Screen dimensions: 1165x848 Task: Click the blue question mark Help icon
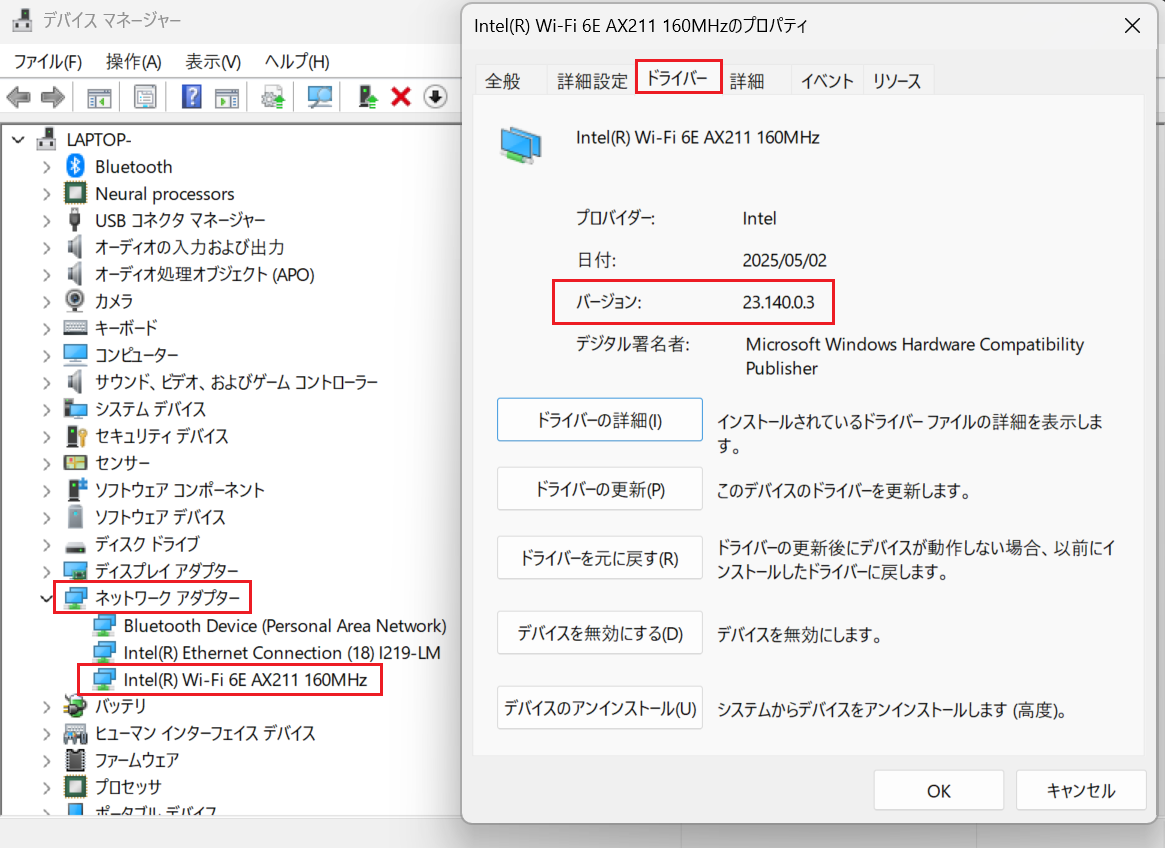tap(192, 97)
